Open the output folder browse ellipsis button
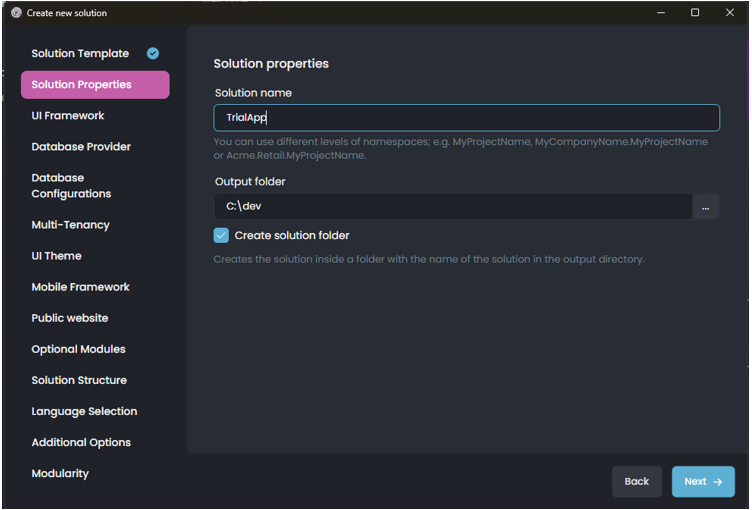This screenshot has height=510, width=752. (x=705, y=207)
